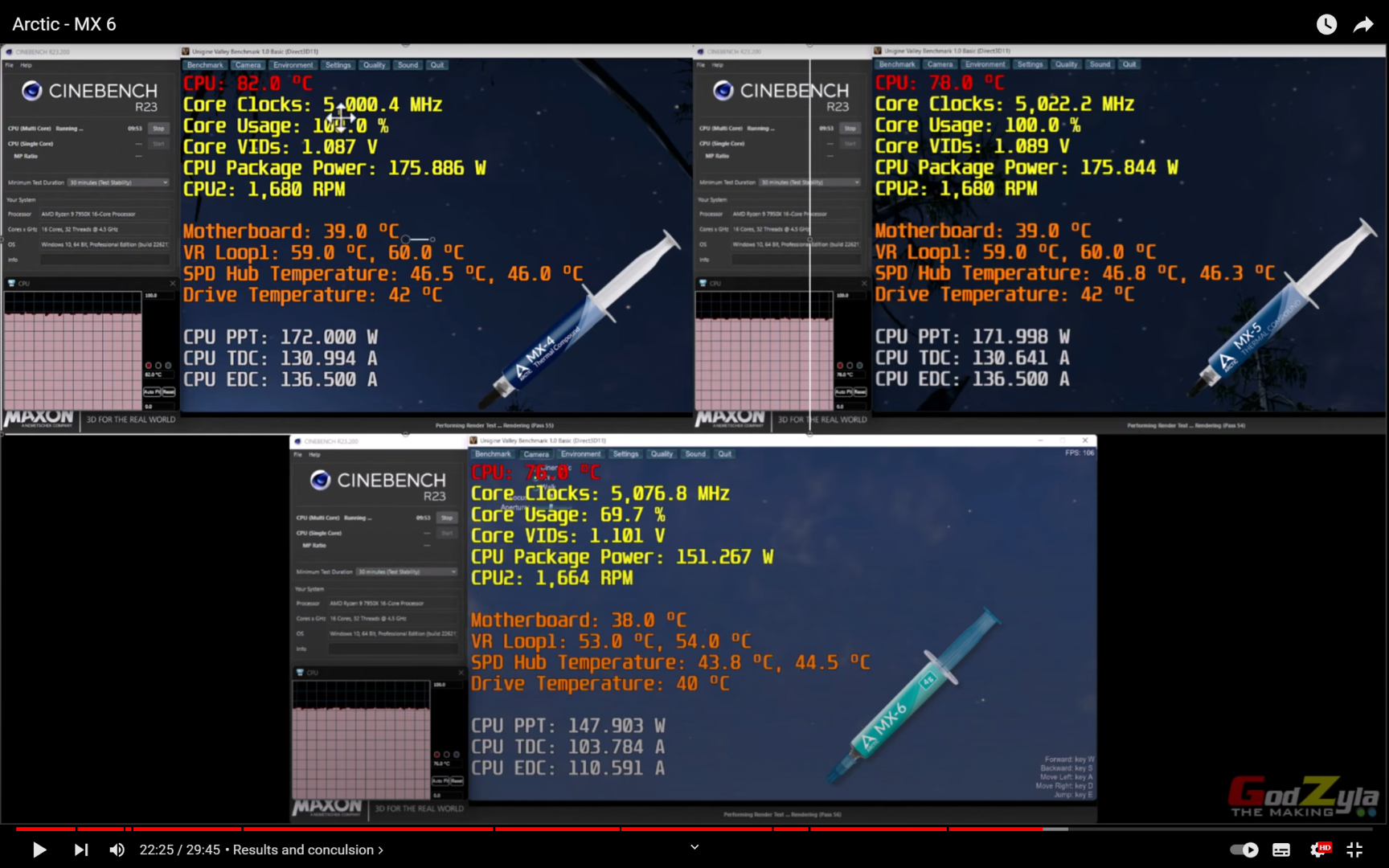1389x868 pixels.
Task: Click the CPU usage graph, MX-4 panel
Action: click(x=72, y=351)
